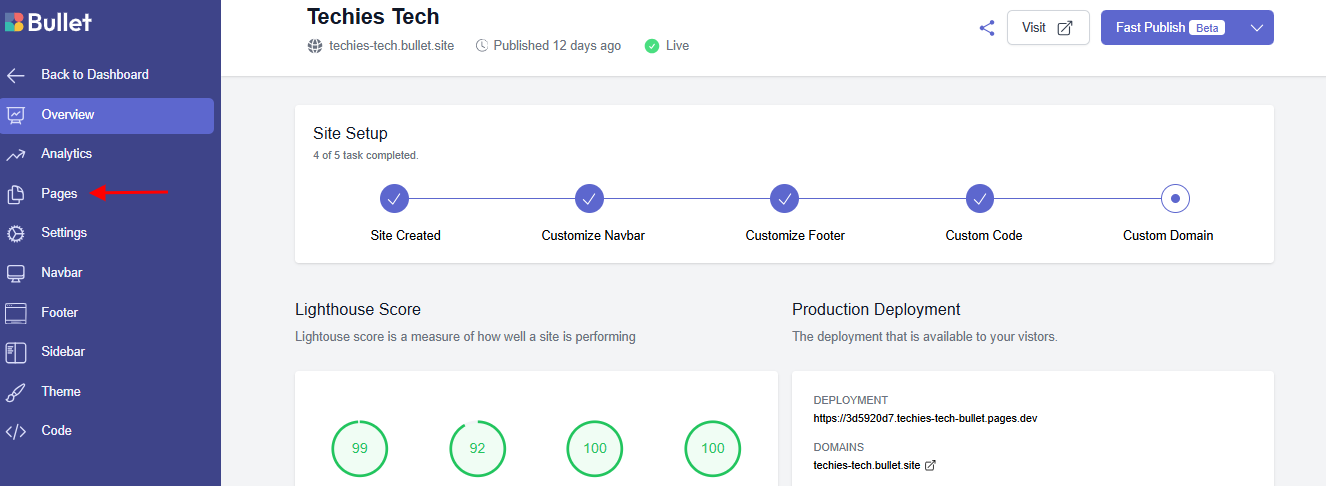Open the Code brackets icon

[16, 431]
